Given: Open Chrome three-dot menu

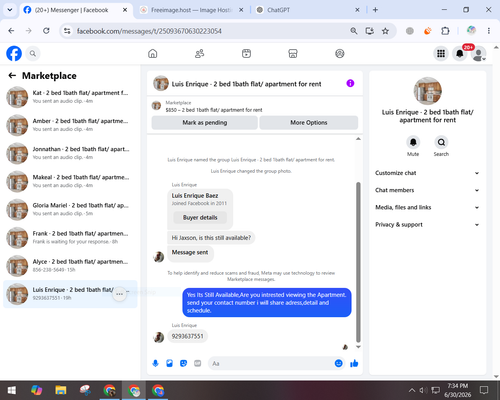Looking at the screenshot, I should [x=489, y=31].
